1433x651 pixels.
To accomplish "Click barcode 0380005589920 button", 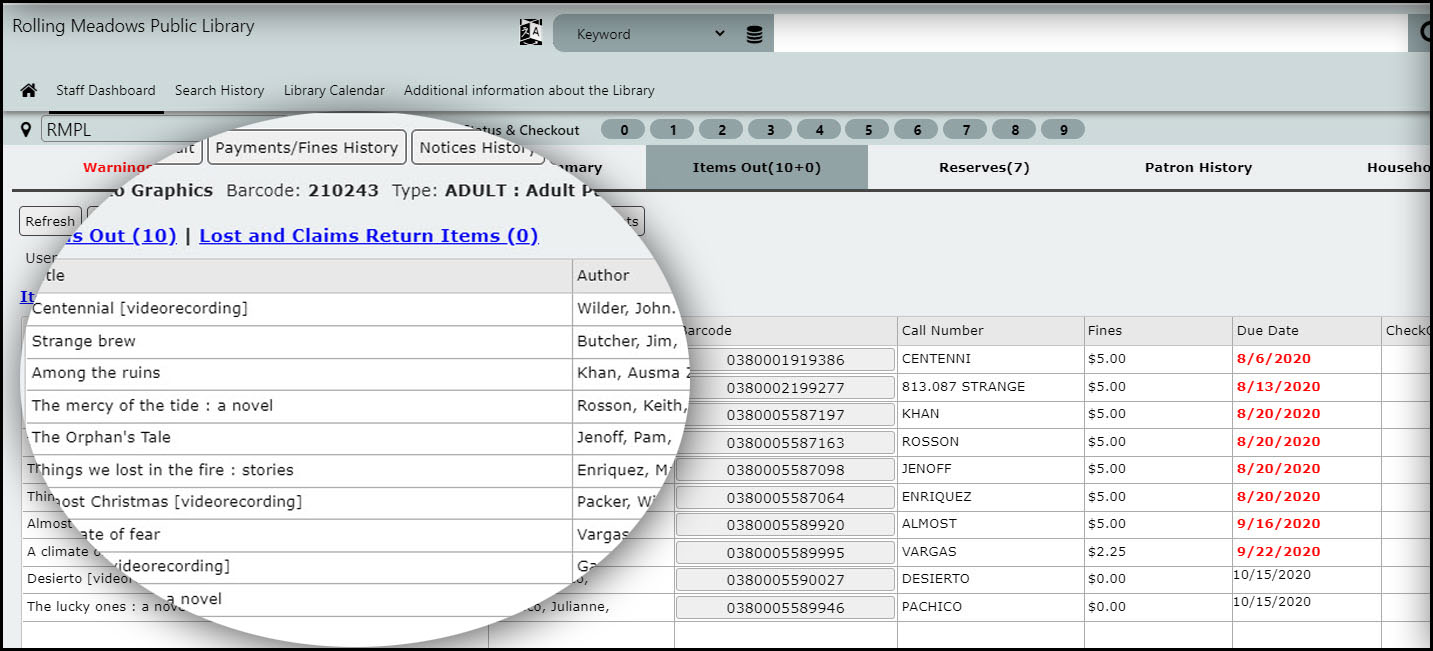I will pyautogui.click(x=785, y=525).
